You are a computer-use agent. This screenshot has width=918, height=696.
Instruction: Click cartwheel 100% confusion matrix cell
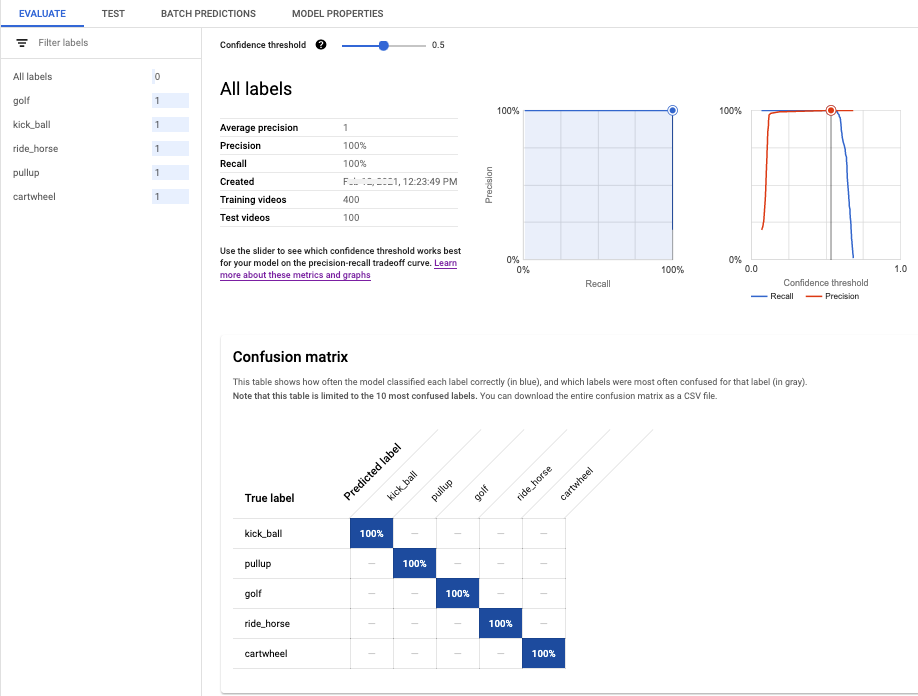coord(543,653)
